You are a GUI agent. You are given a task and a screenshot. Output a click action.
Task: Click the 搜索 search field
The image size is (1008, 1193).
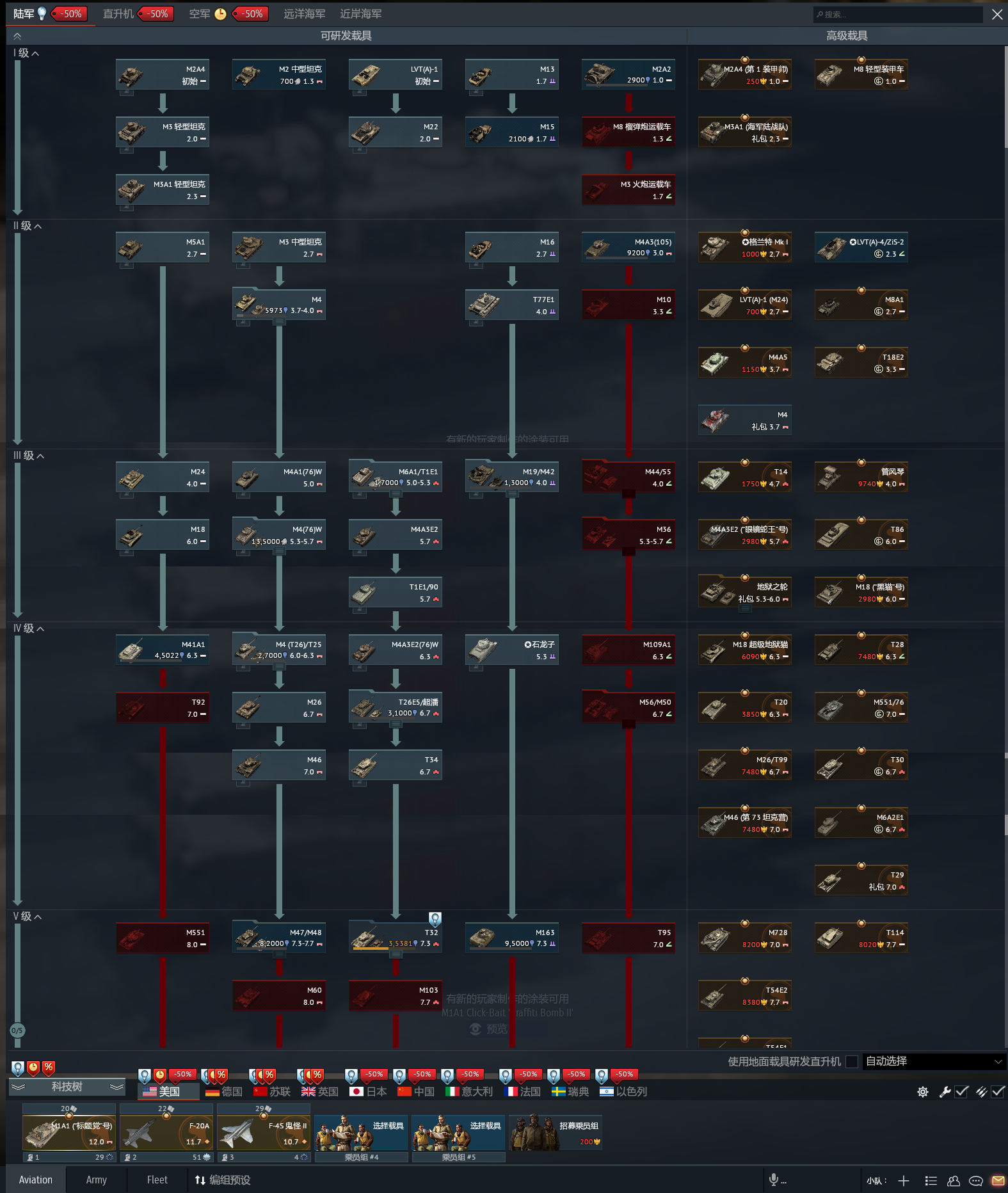tap(898, 14)
